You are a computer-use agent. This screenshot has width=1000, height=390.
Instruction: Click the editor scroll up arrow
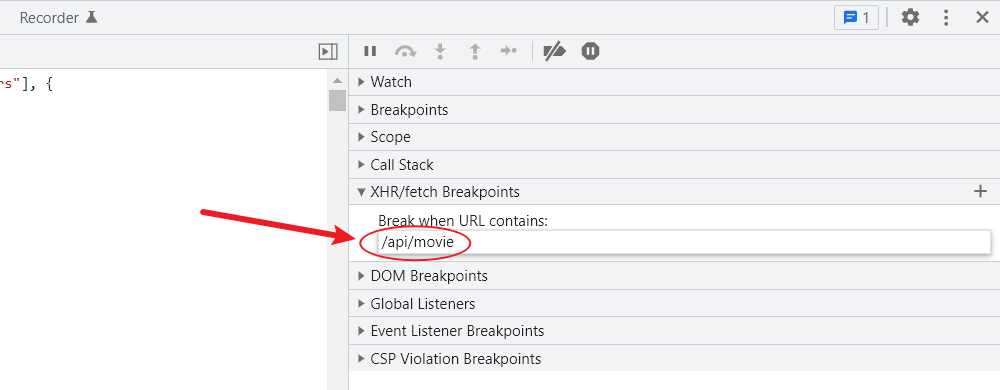(x=337, y=81)
